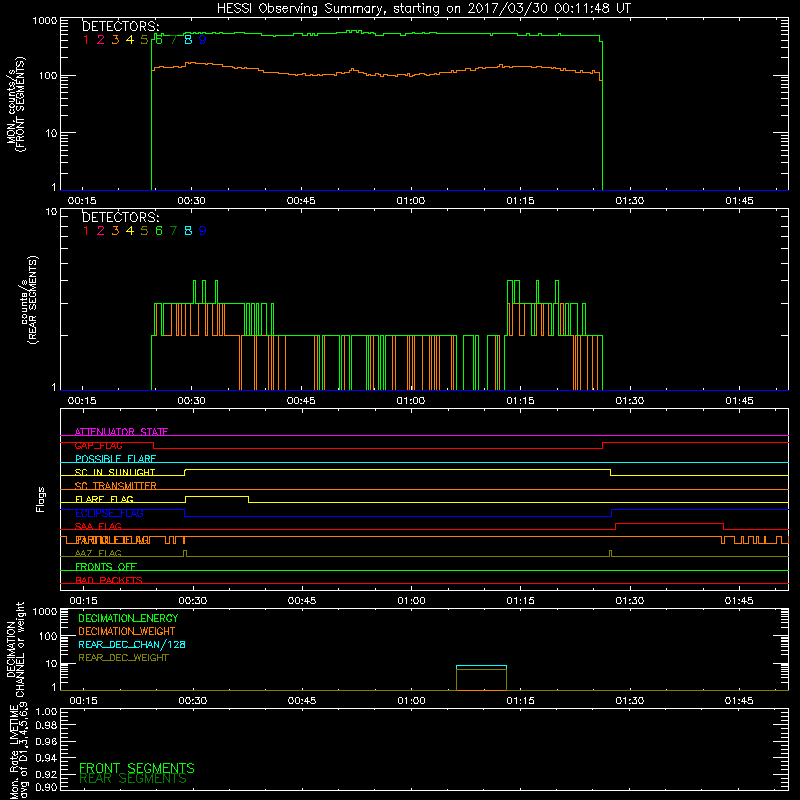Click the FLARE_FLAG label
Image resolution: width=800 pixels, height=800 pixels.
(104, 499)
